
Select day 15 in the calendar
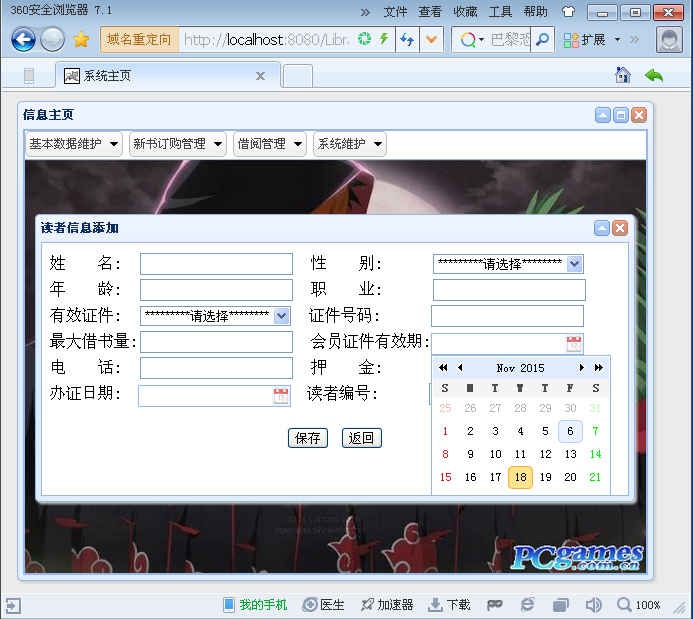point(446,477)
